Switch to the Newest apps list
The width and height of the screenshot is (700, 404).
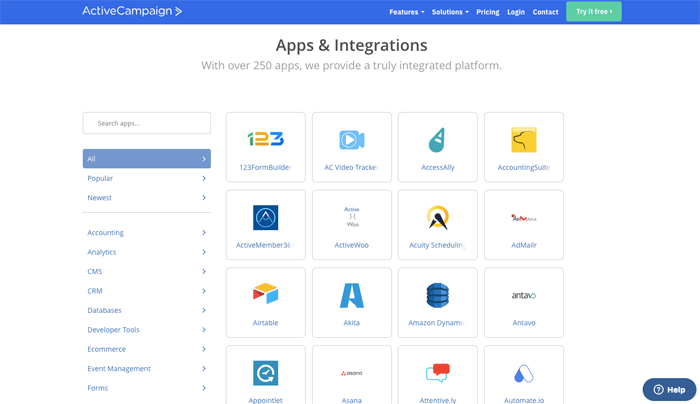[x=146, y=198]
